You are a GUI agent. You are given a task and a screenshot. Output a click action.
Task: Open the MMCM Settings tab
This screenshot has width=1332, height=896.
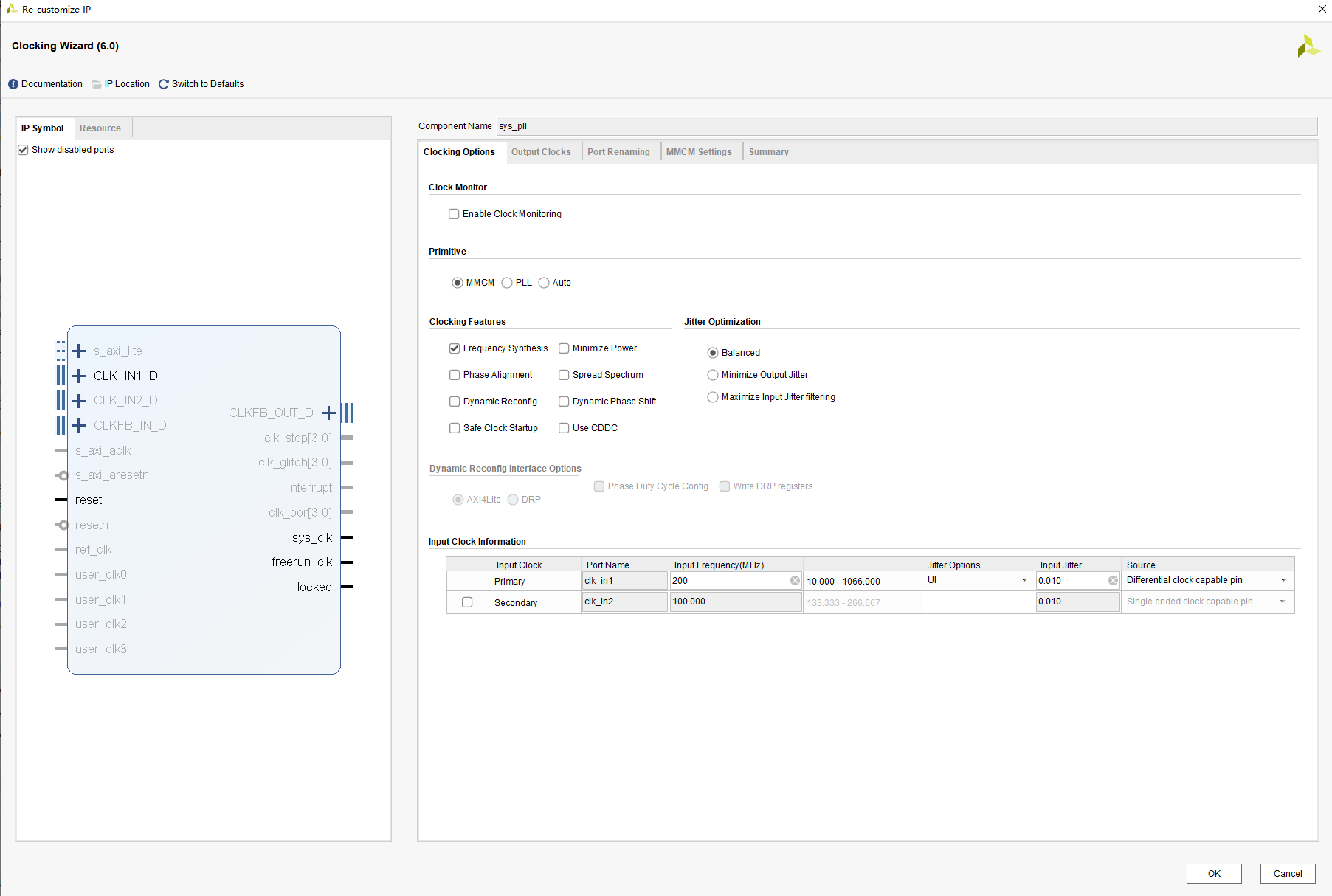(x=699, y=152)
